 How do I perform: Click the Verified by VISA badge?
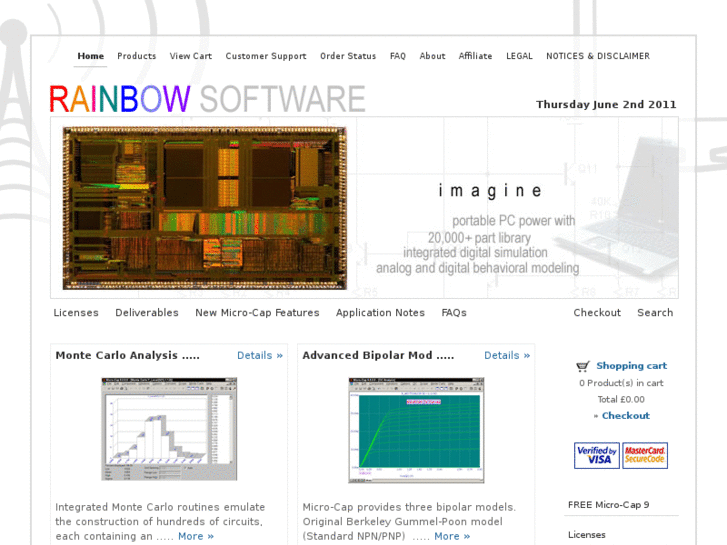(x=597, y=455)
